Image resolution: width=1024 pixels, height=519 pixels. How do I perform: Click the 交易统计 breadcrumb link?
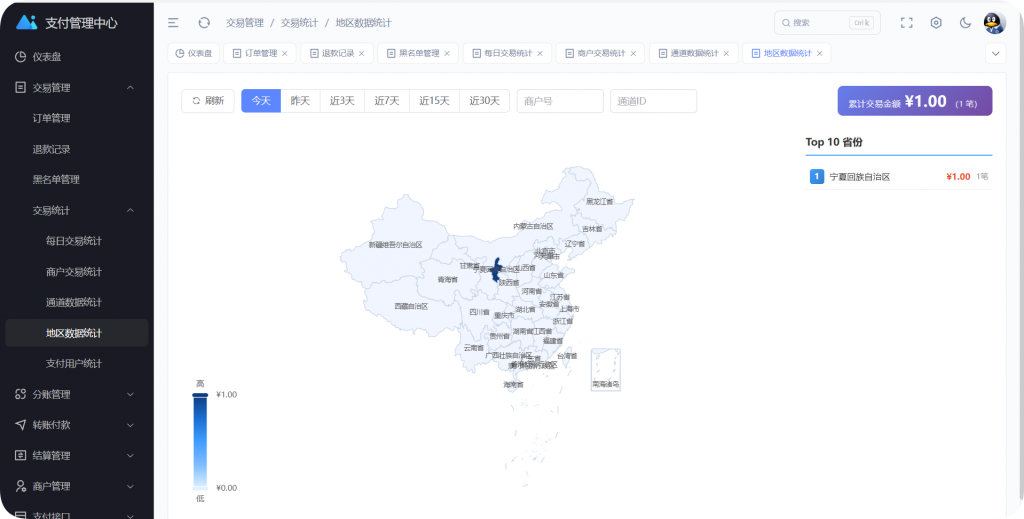click(299, 23)
